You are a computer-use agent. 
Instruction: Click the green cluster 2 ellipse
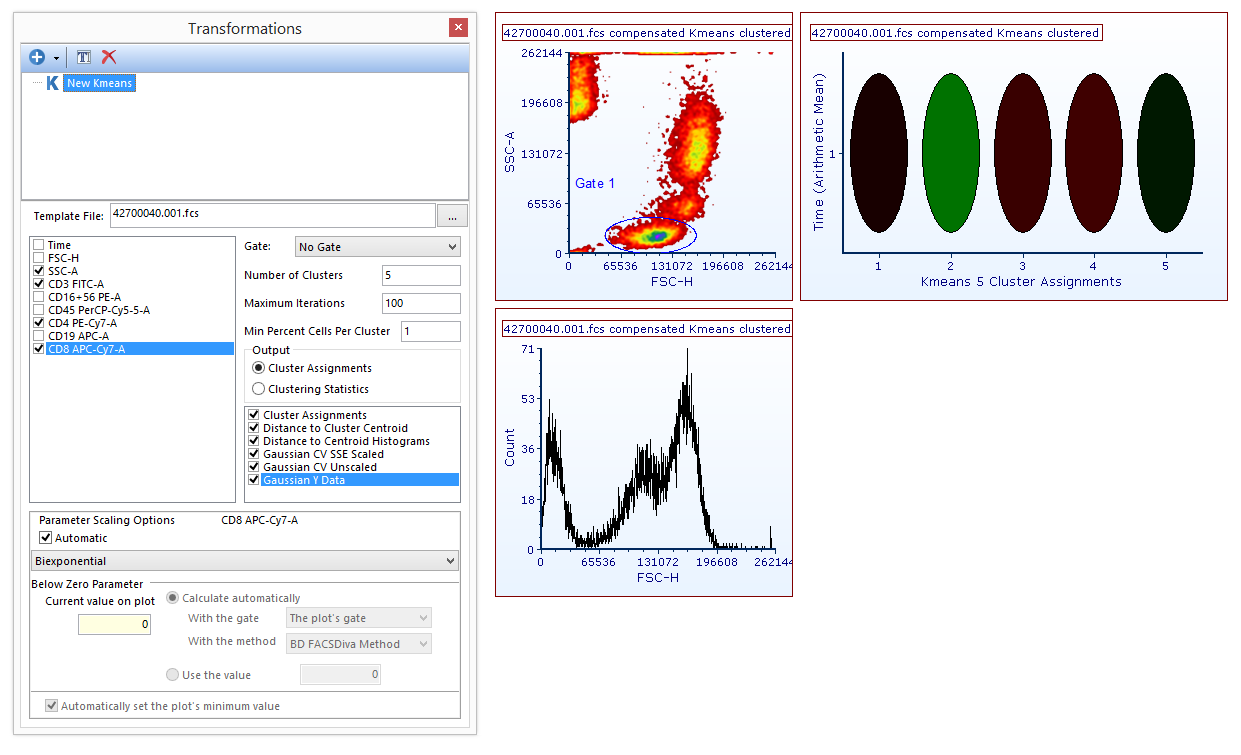pyautogui.click(x=950, y=153)
